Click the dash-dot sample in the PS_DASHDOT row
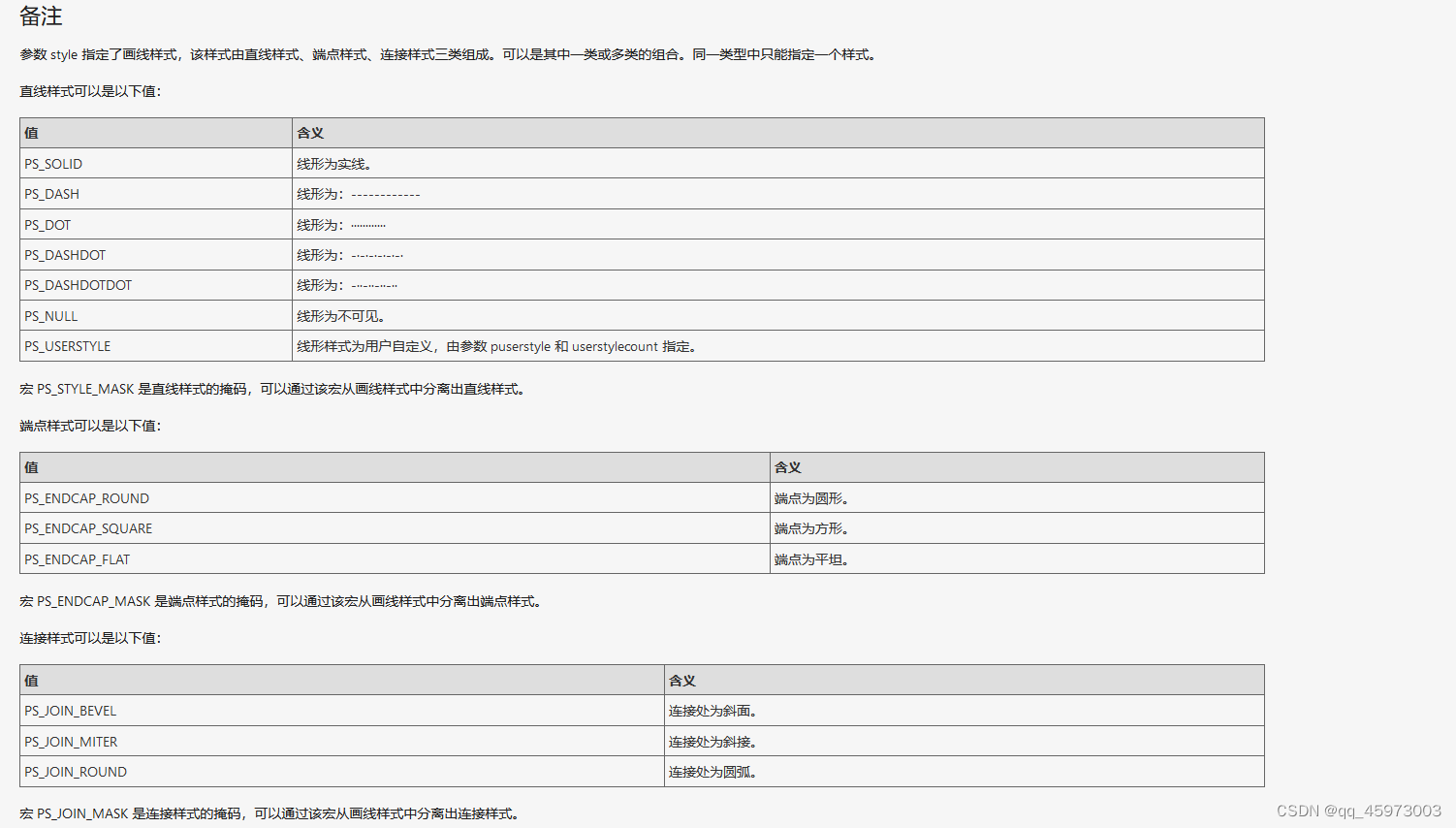The height and width of the screenshot is (828, 1456). point(377,256)
